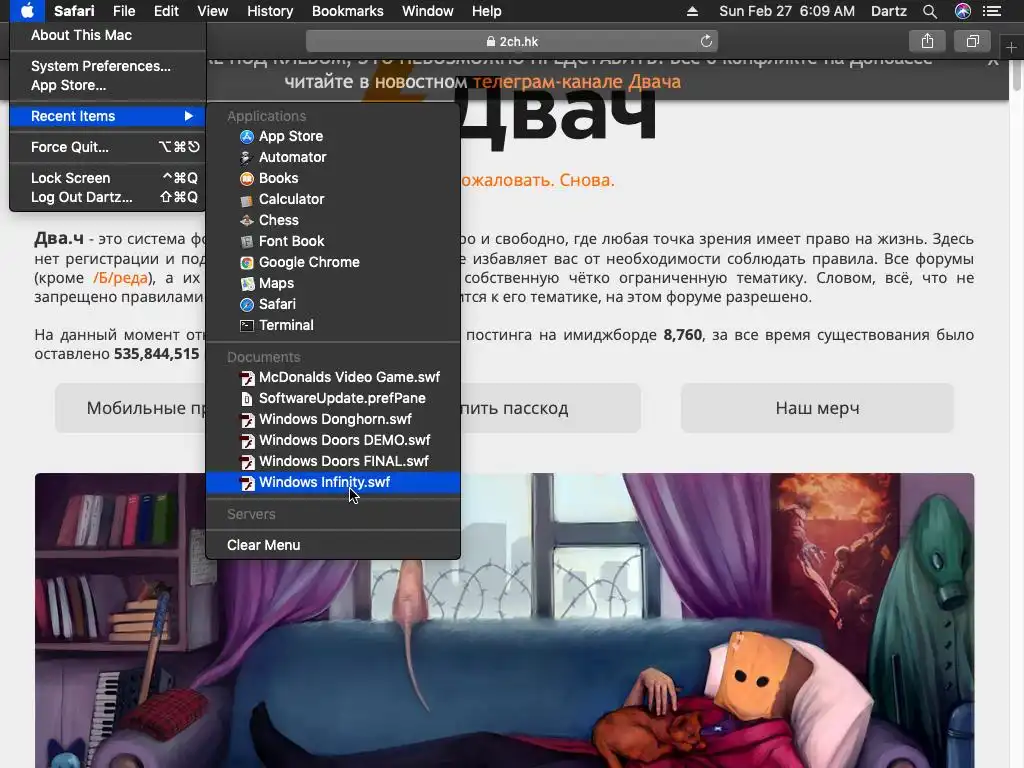Open the Bookmarks menu
Screen dimensions: 1024x768
point(347,11)
